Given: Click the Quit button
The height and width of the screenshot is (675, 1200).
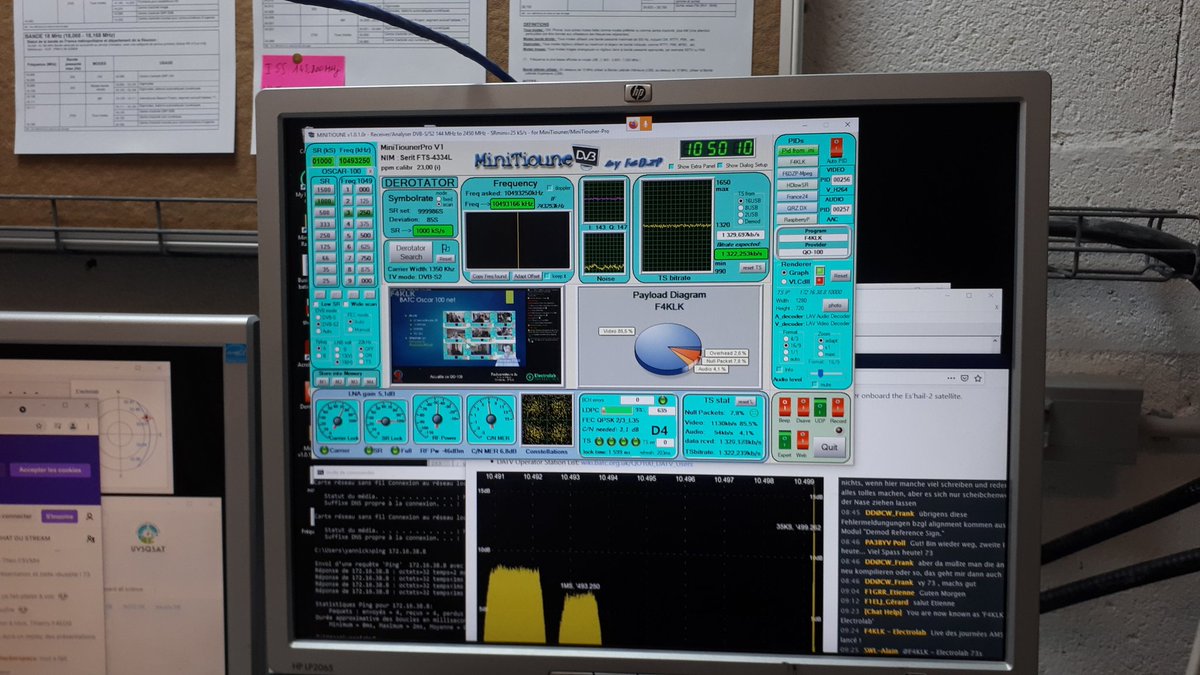Looking at the screenshot, I should 829,447.
